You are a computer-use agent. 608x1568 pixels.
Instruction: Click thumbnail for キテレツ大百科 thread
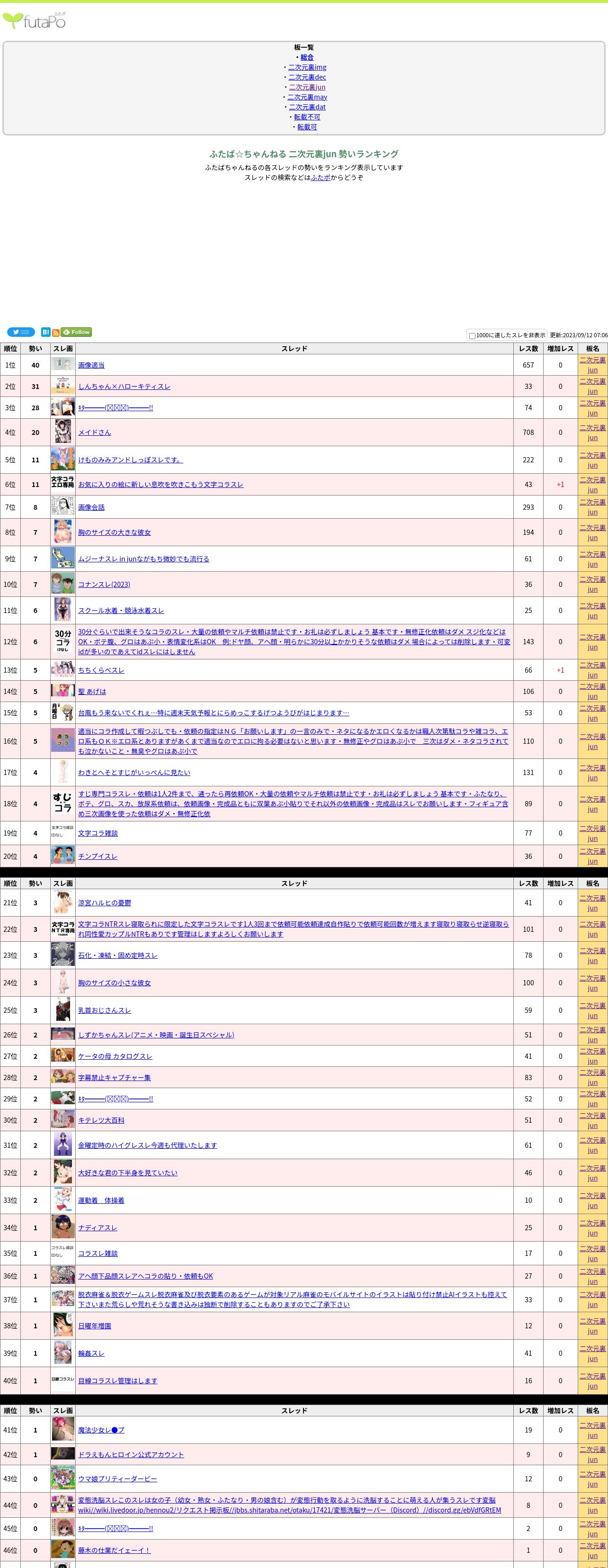point(63,1119)
